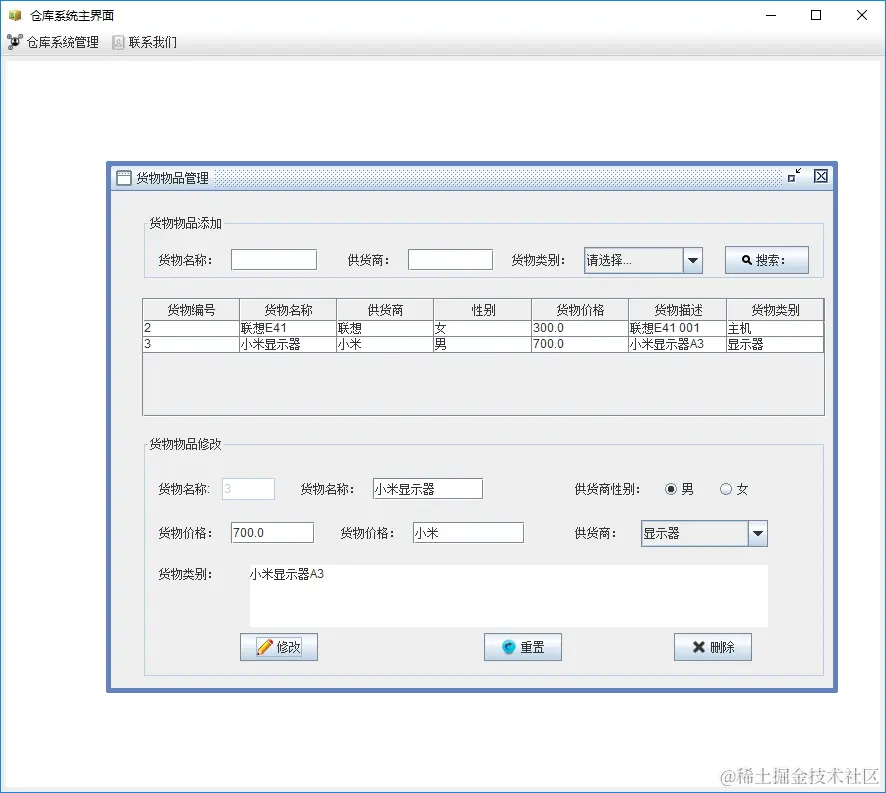Viewport: 886px width, 793px height.
Task: Select the 女 radio button
Action: 726,489
